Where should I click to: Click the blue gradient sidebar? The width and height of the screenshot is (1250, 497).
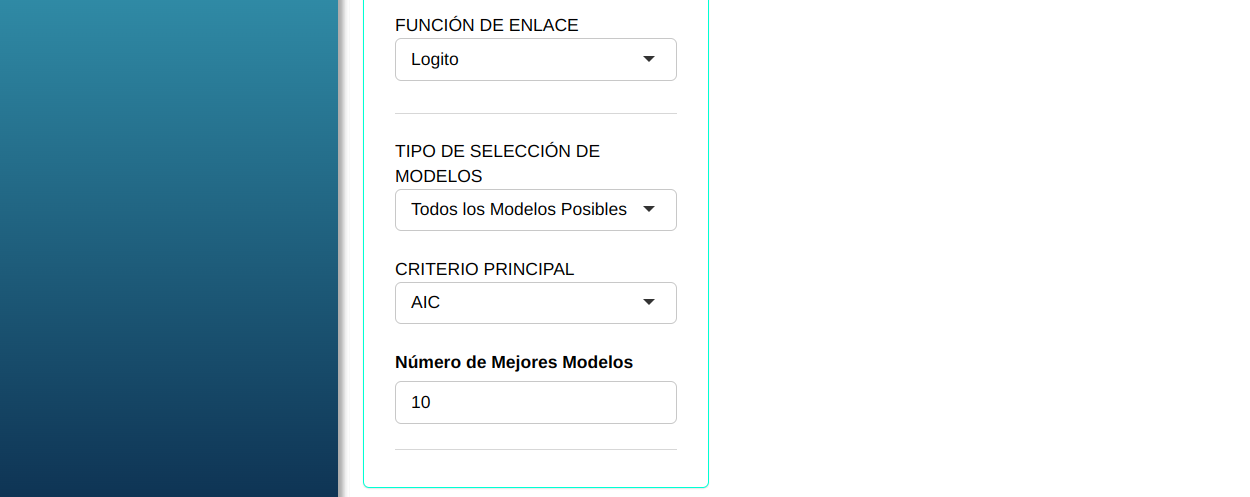tap(168, 248)
